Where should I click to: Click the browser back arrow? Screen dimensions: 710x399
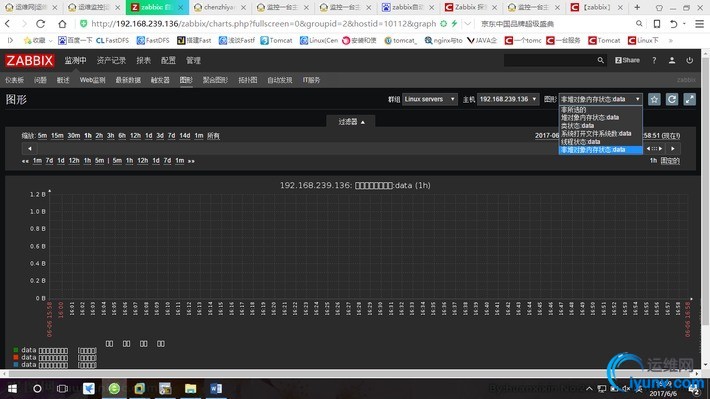8,24
